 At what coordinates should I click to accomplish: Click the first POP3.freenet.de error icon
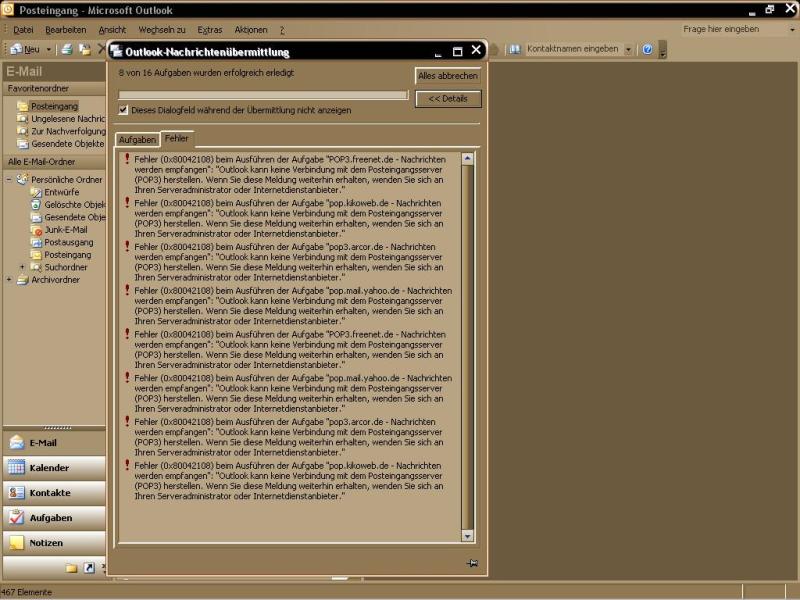[x=127, y=159]
